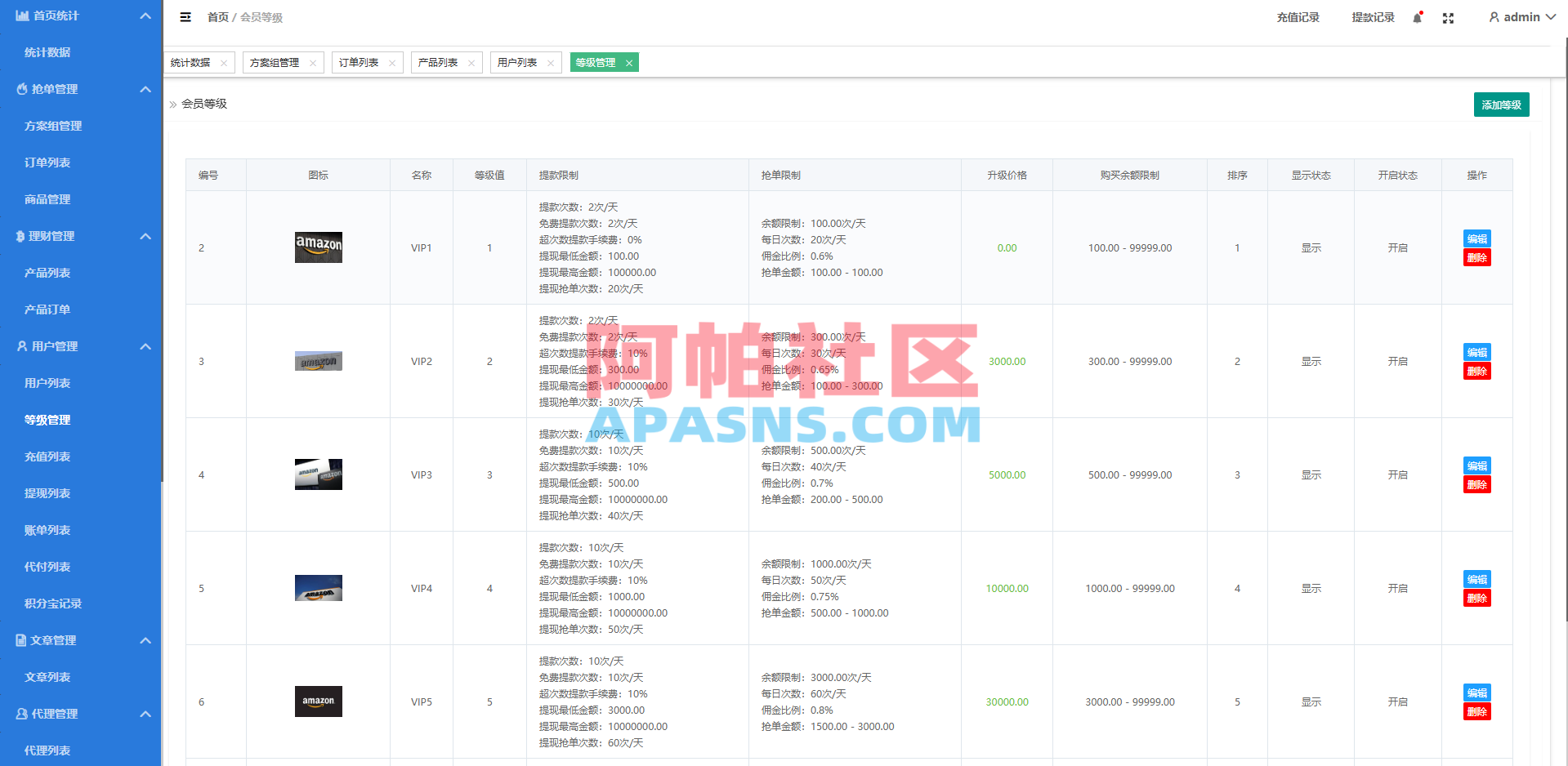Switch to the 订单列表 tab
1568x766 pixels.
click(x=360, y=62)
